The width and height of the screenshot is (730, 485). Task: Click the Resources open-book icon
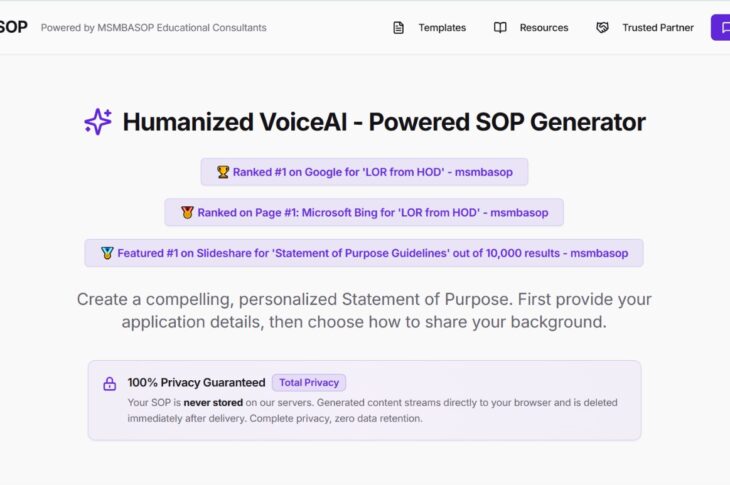pos(500,28)
